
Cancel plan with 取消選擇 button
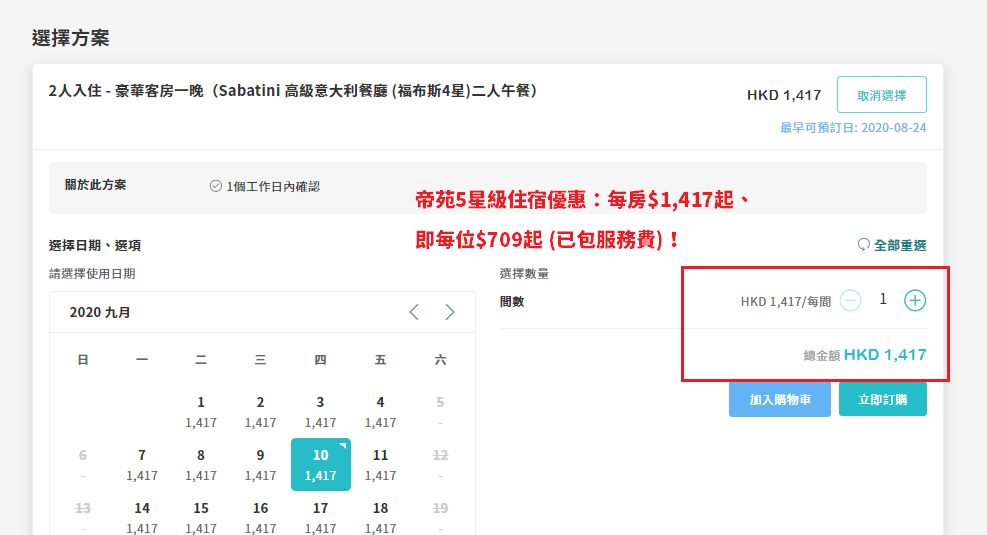881,95
